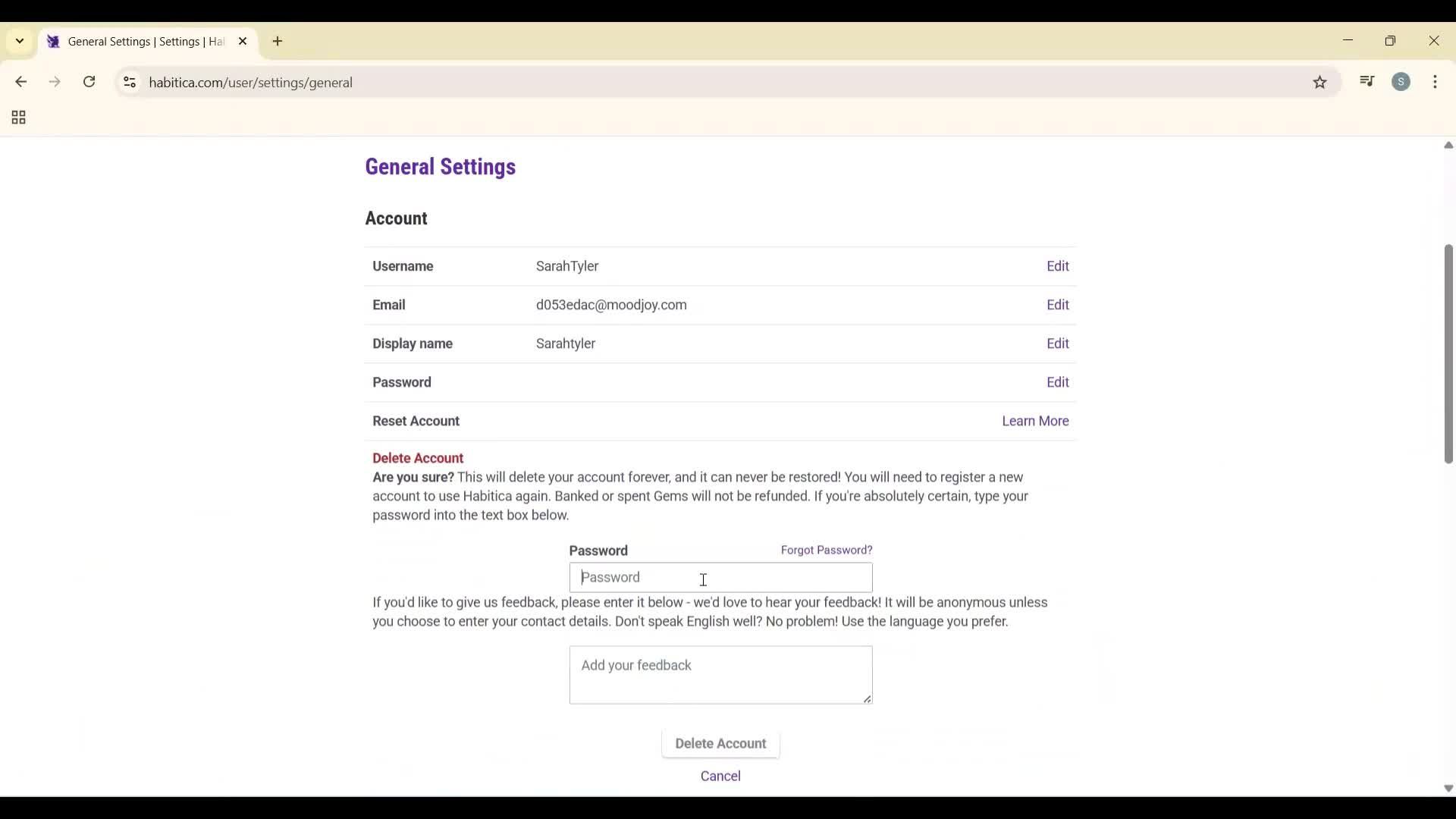1456x819 pixels.
Task: Edit the Email address
Action: coord(1057,305)
